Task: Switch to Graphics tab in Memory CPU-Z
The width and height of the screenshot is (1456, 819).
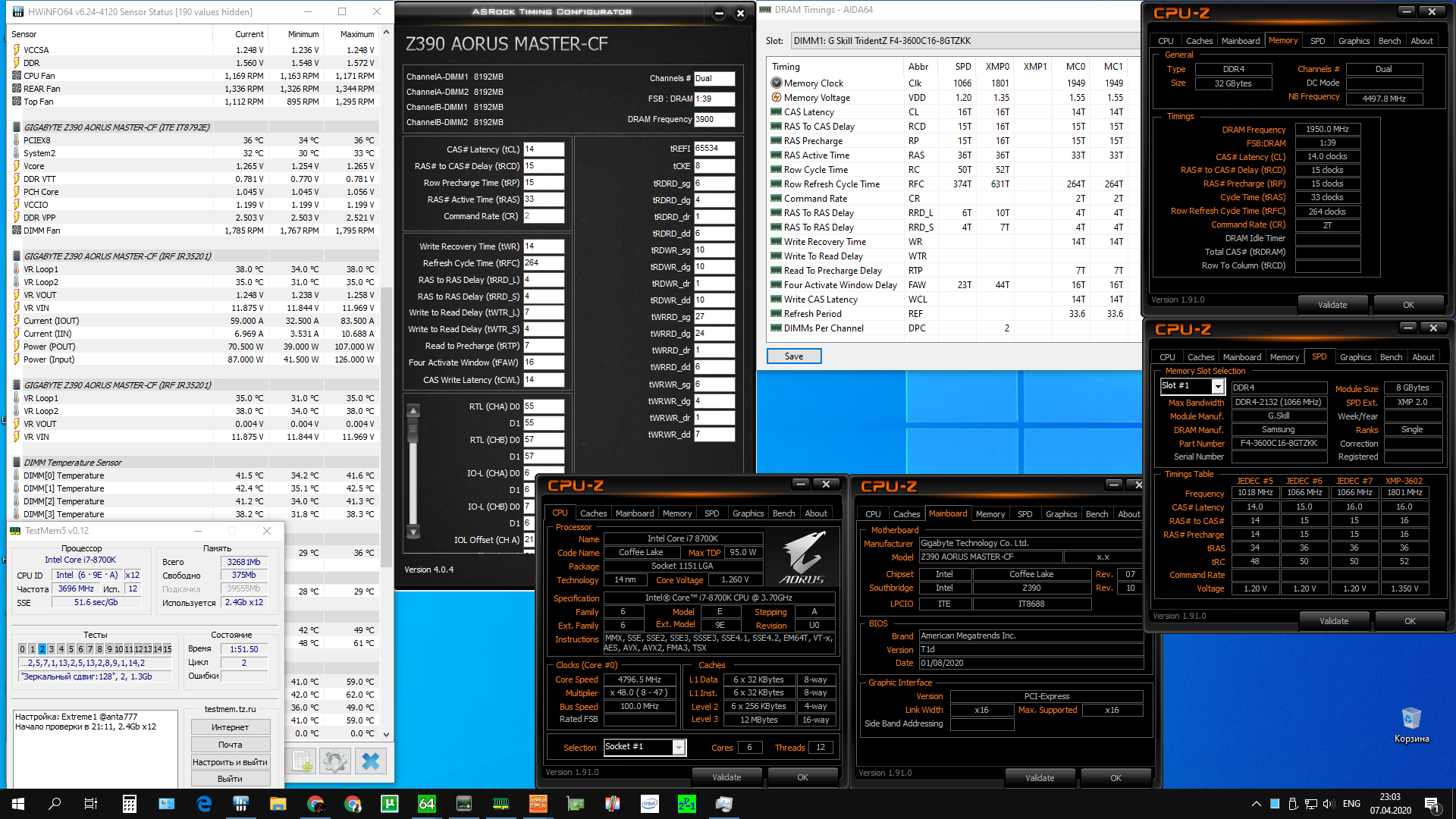Action: [1354, 41]
